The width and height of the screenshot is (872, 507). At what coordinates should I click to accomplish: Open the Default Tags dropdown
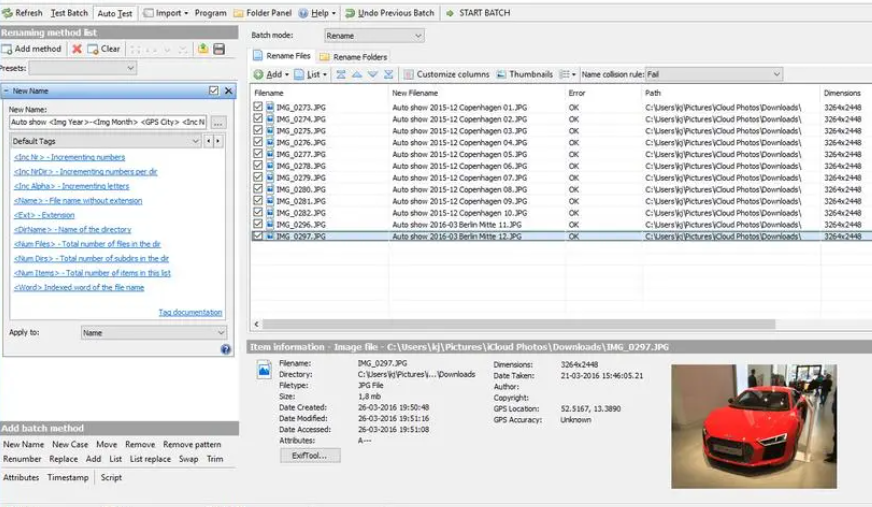[106, 141]
